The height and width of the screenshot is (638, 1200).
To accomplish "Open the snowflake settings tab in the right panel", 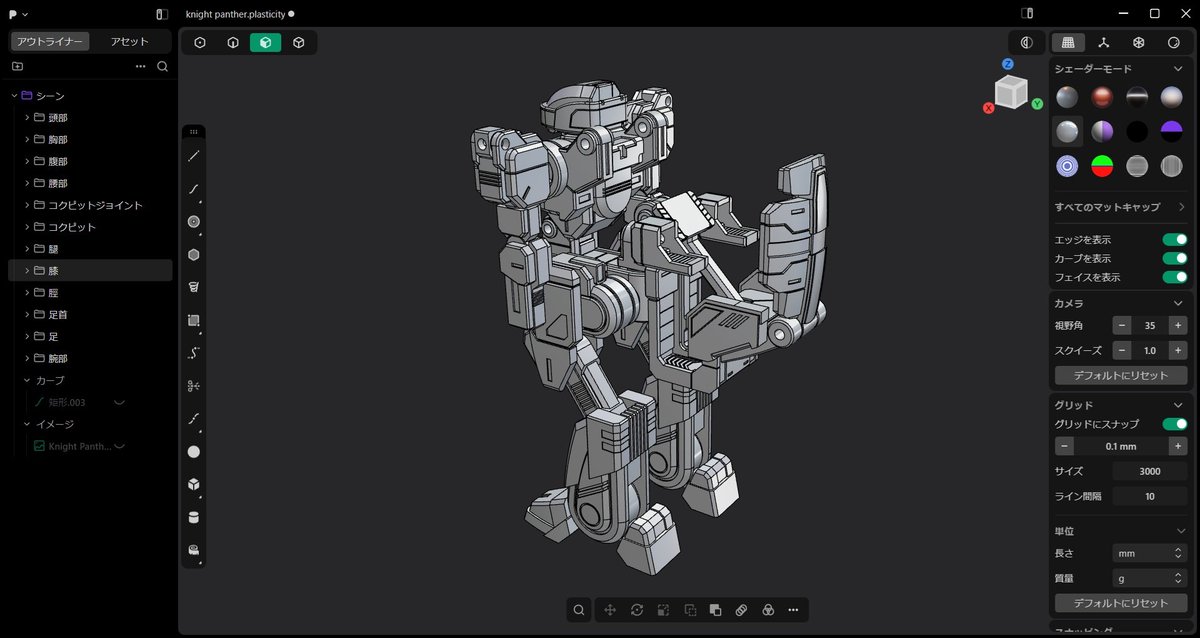I will coord(1138,43).
